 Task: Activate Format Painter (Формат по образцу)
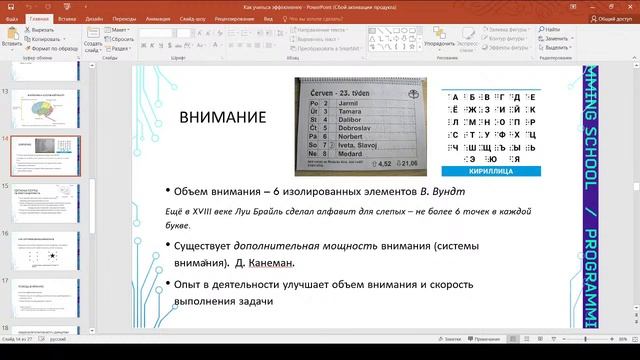[51, 49]
